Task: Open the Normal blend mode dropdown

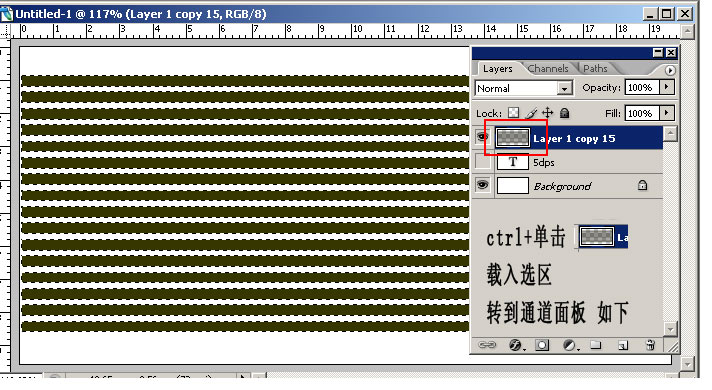Action: (x=524, y=88)
